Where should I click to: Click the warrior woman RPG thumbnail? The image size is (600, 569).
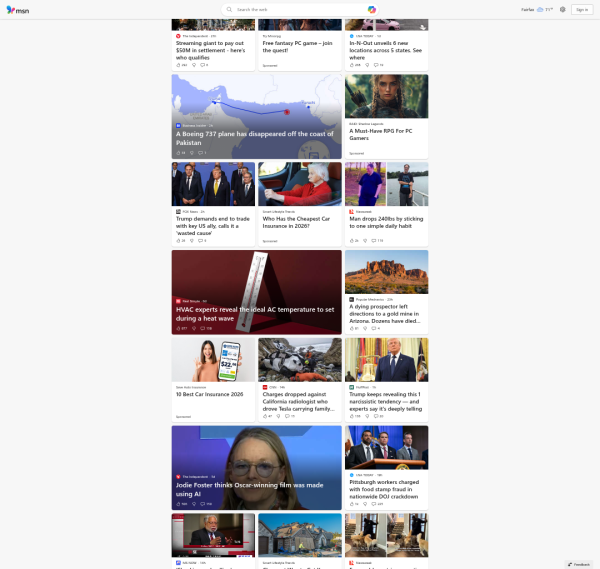(x=386, y=96)
